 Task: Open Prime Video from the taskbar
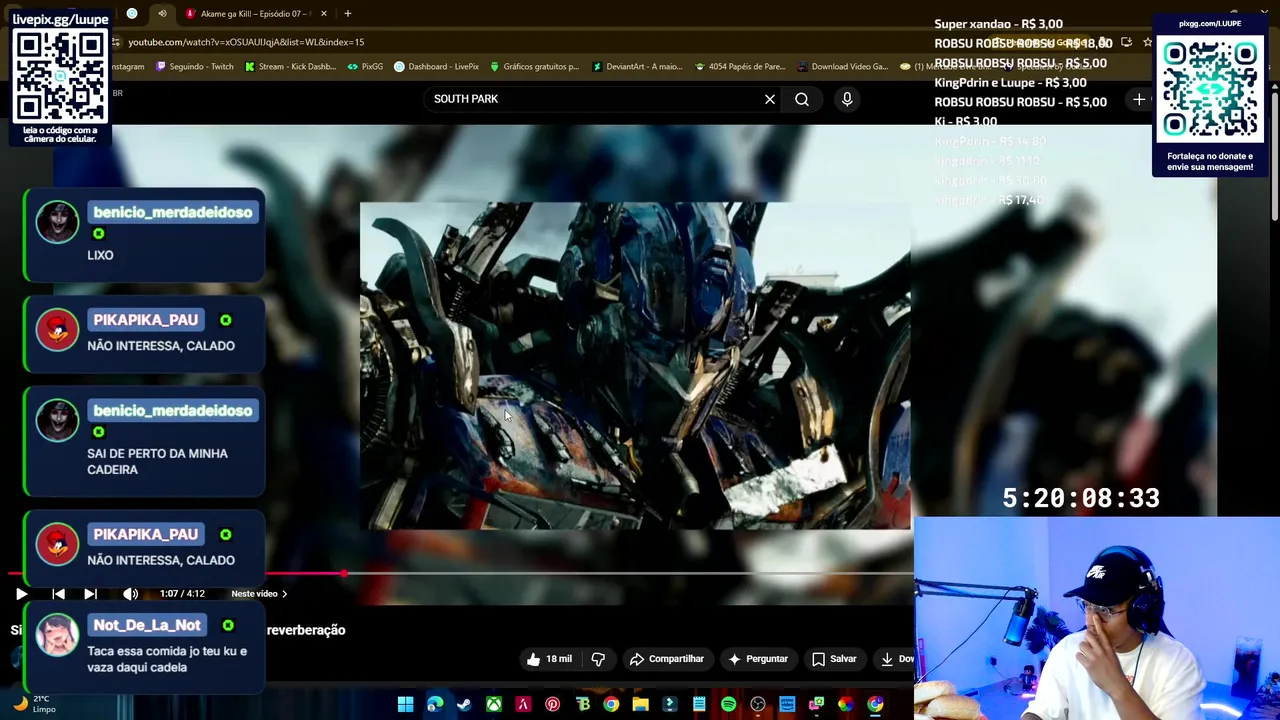pyautogui.click(x=787, y=705)
